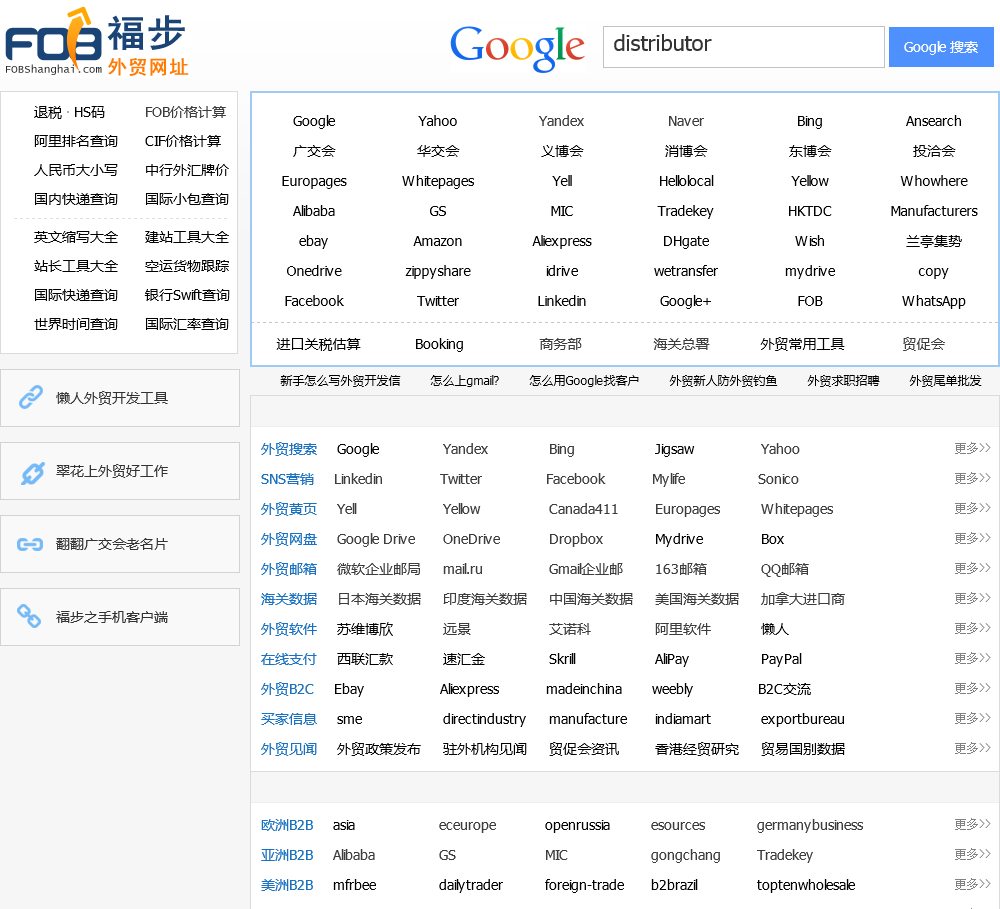Open FOB价格计算 calculator link

pos(185,112)
